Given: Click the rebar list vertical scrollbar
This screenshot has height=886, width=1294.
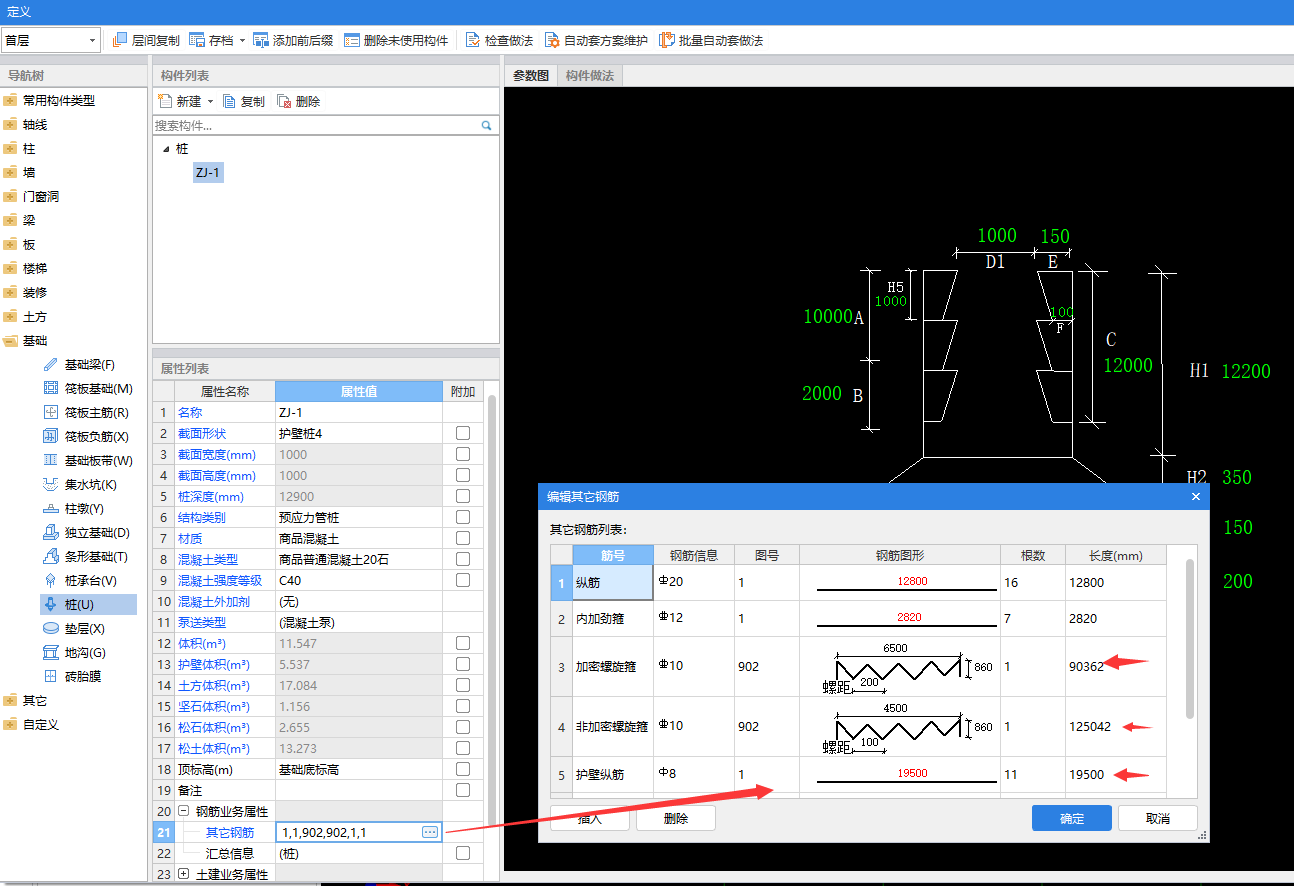Looking at the screenshot, I should pos(1190,638).
